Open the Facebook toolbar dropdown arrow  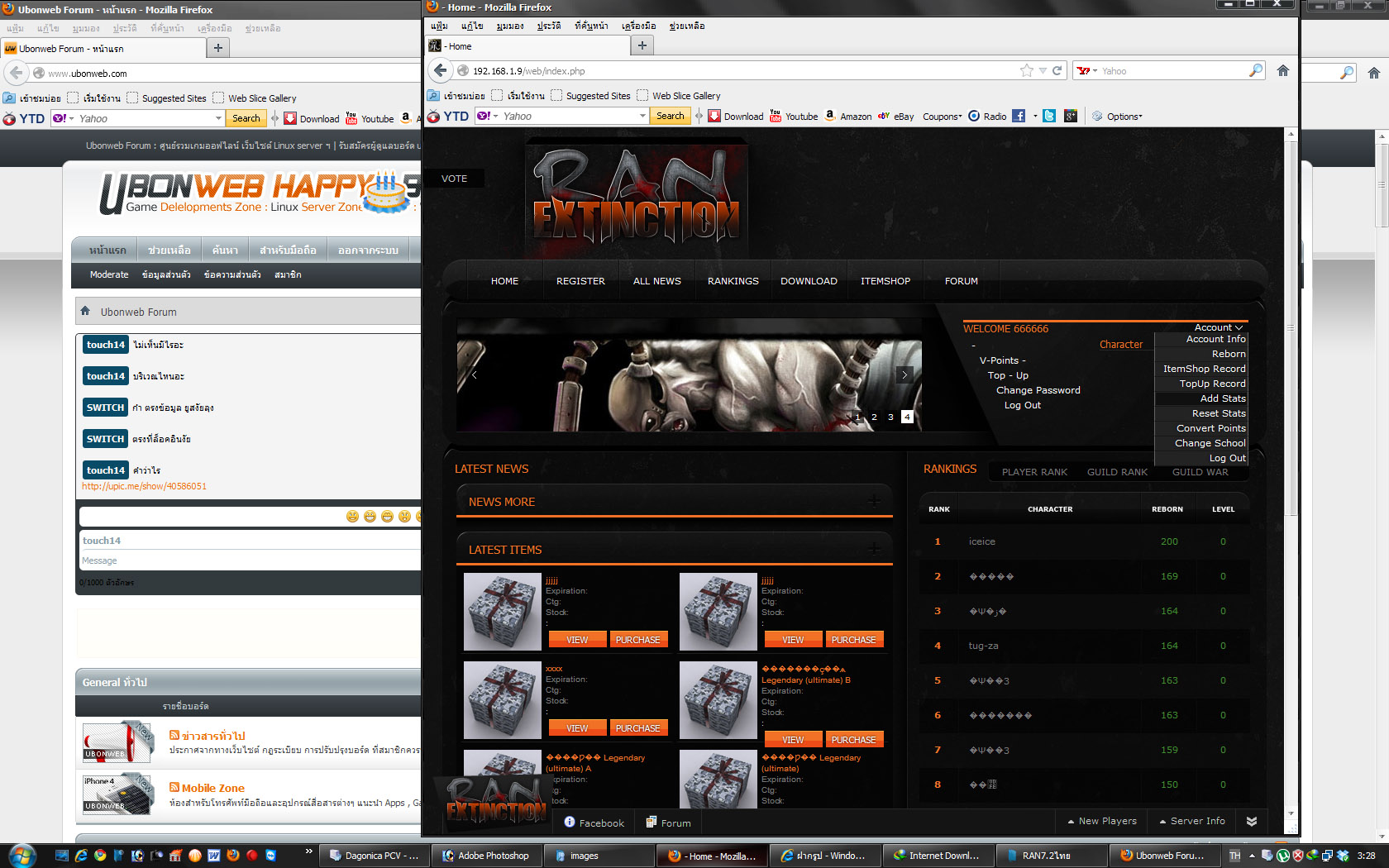tap(1034, 117)
